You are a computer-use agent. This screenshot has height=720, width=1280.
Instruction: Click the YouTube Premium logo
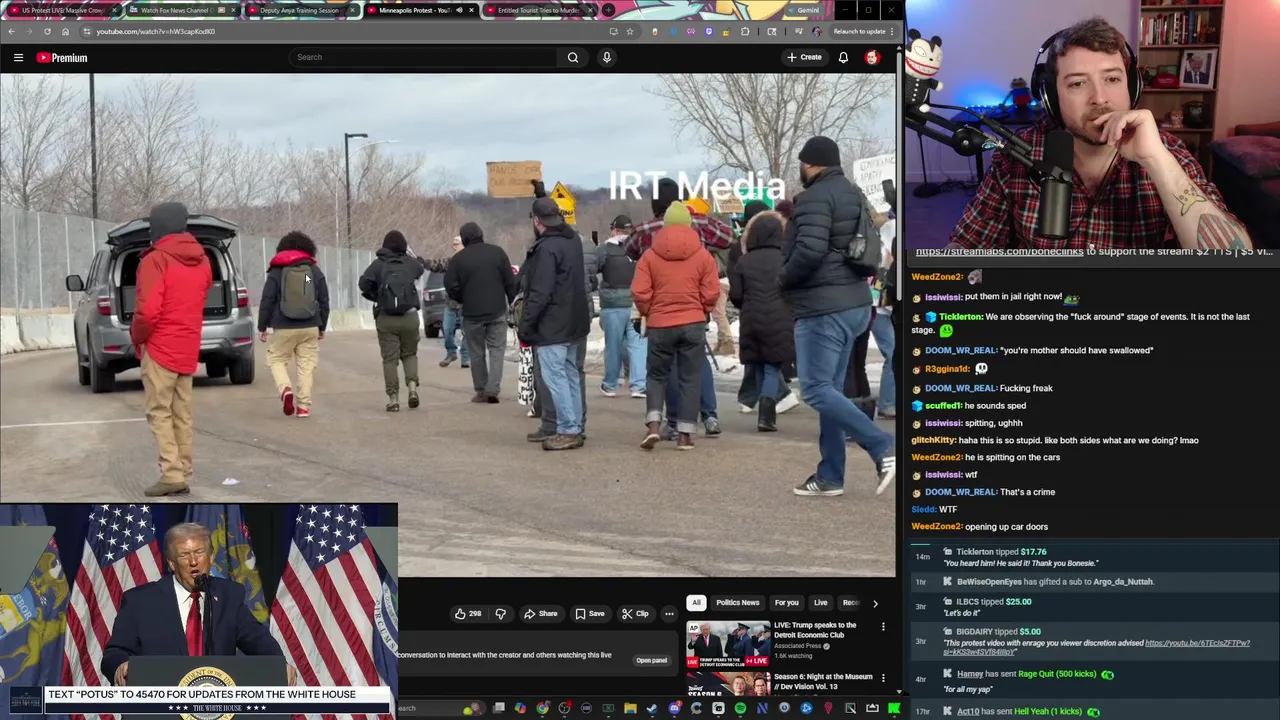click(x=62, y=57)
